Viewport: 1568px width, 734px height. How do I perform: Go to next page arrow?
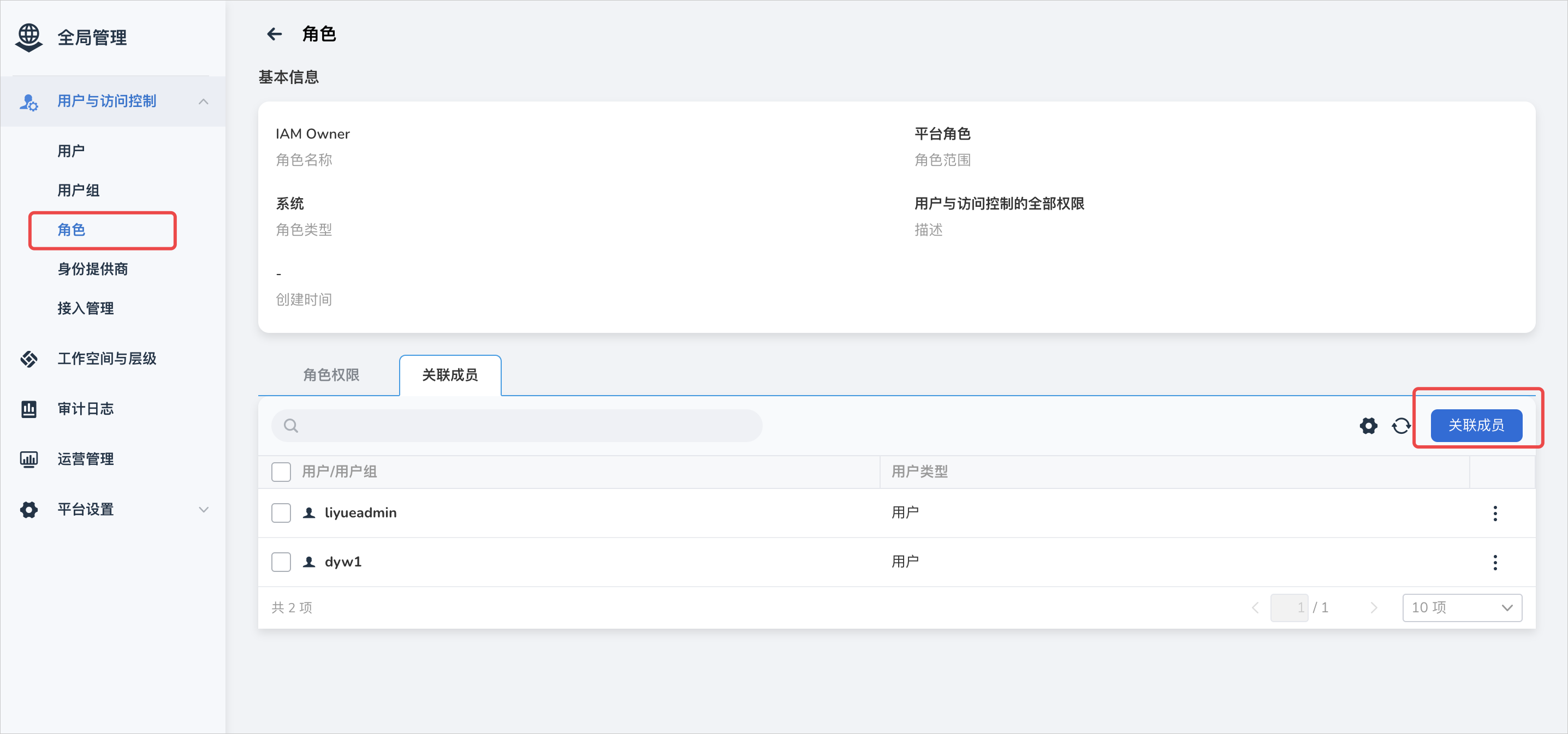tap(1374, 607)
